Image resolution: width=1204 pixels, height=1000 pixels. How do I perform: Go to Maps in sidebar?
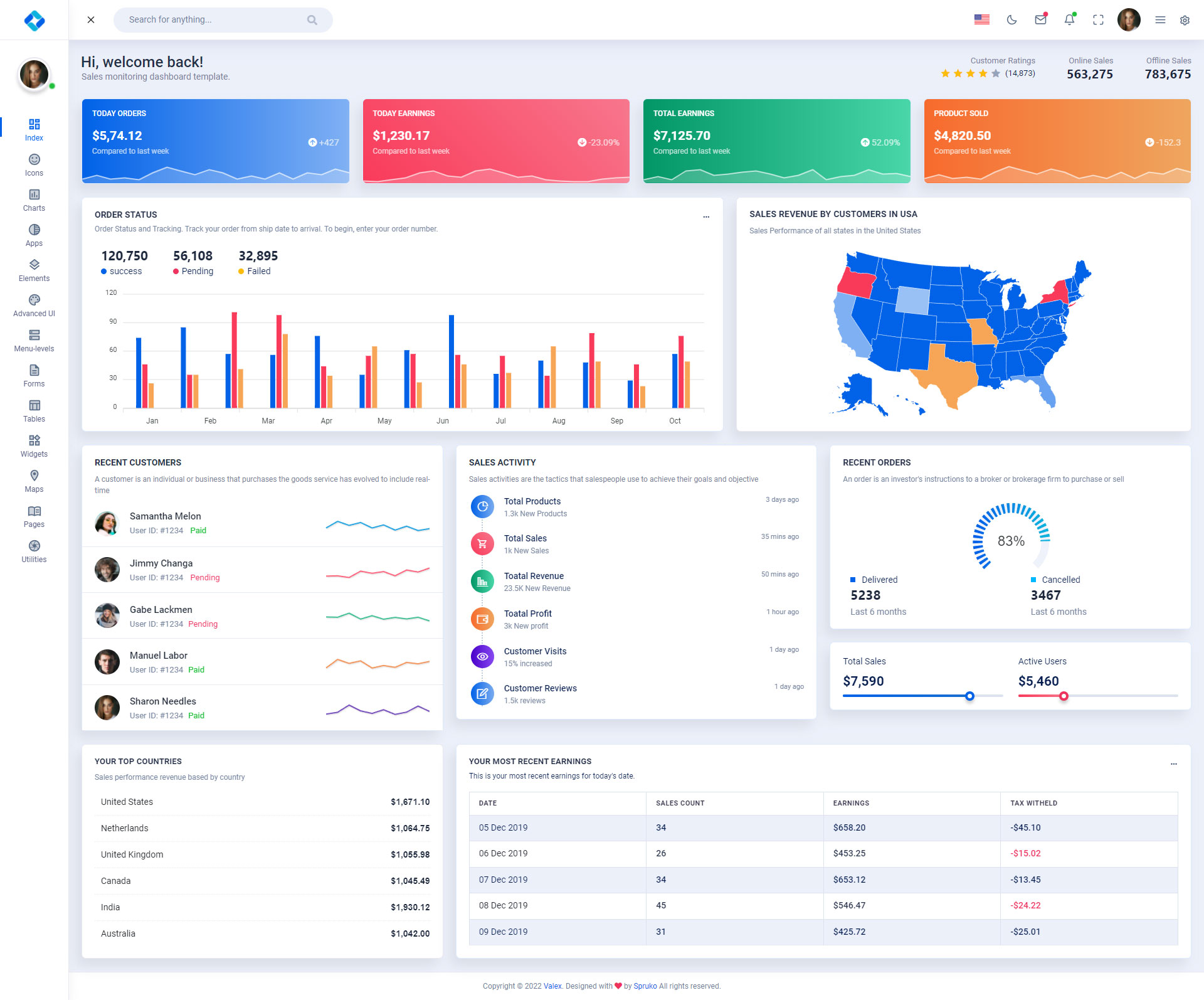pos(34,481)
